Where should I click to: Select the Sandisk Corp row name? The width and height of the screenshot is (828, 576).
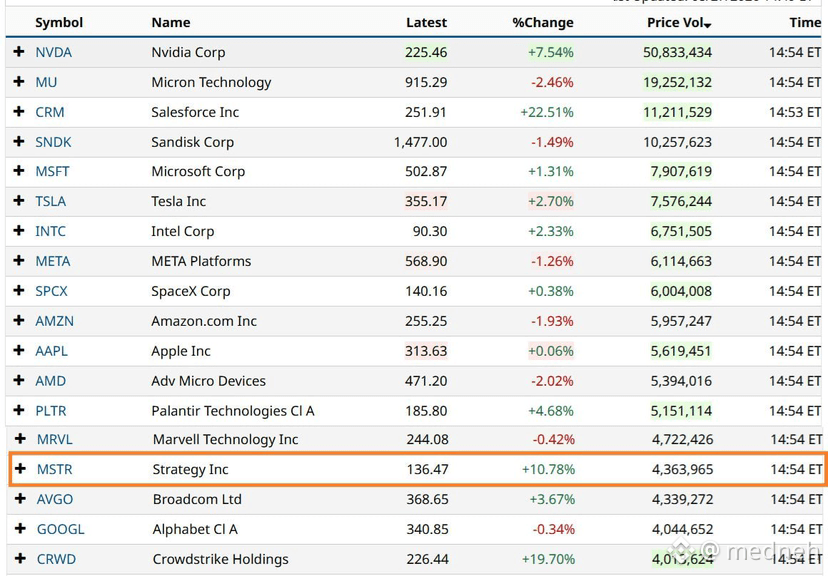(x=192, y=142)
